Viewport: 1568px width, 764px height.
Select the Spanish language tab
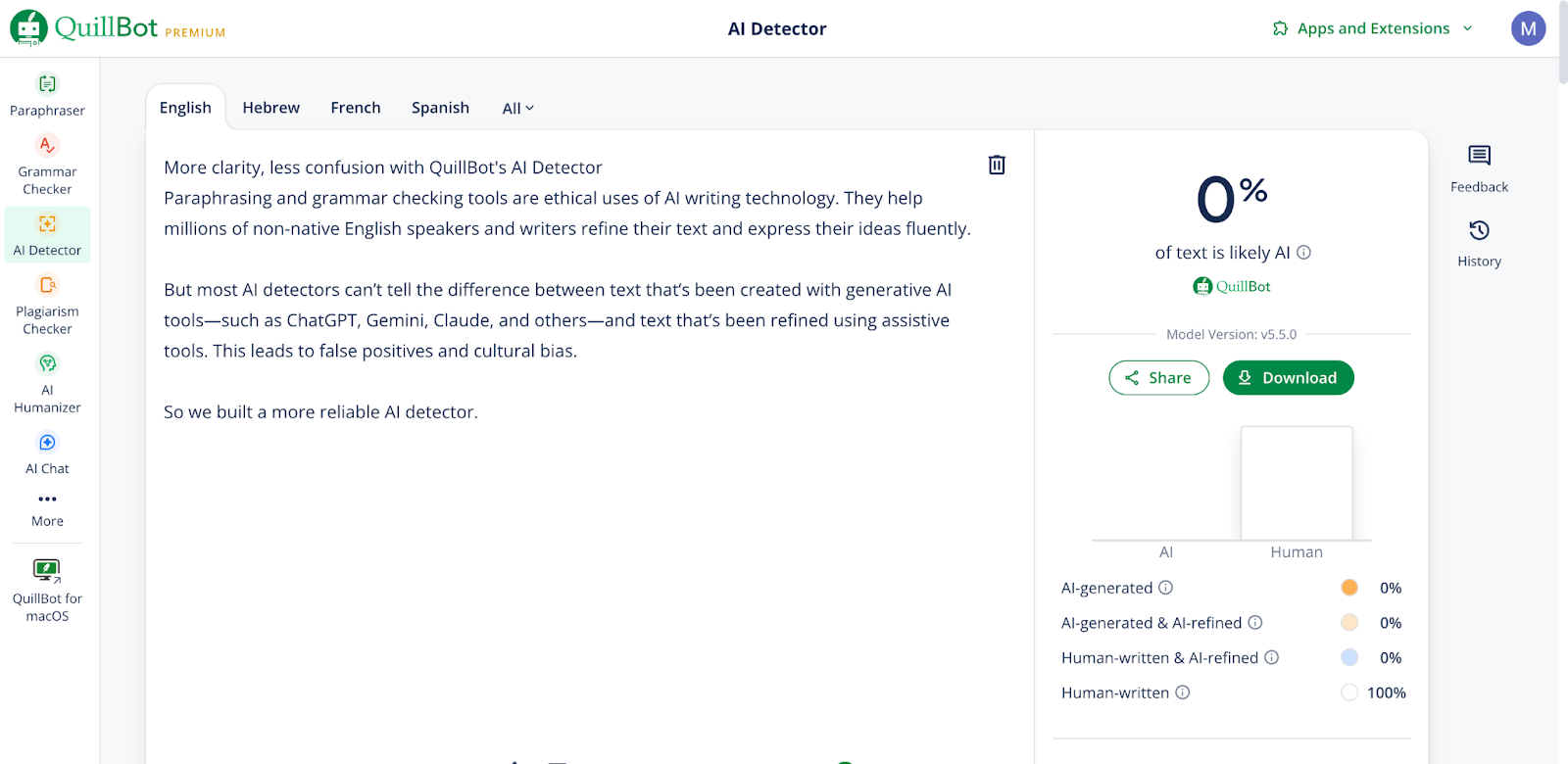point(440,108)
